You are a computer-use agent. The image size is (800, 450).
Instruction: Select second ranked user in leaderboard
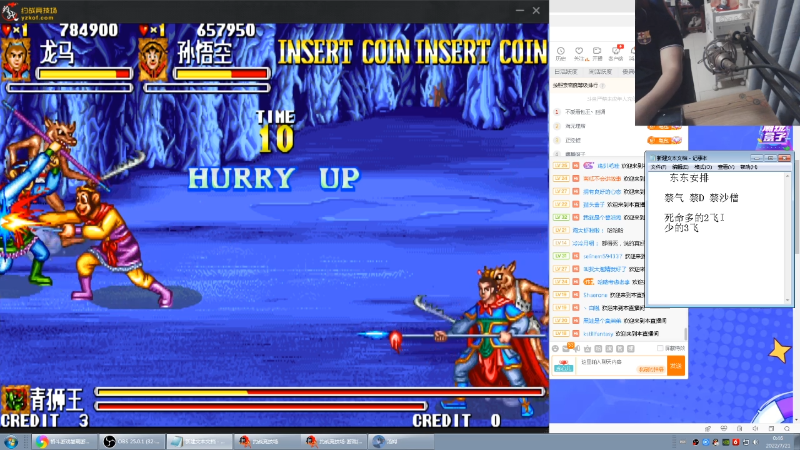click(x=576, y=126)
